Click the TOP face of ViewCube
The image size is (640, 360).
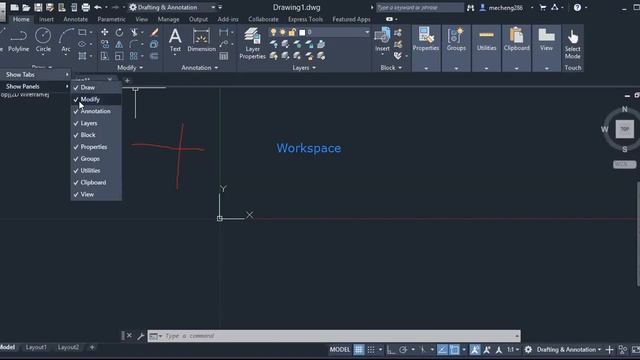coord(624,129)
